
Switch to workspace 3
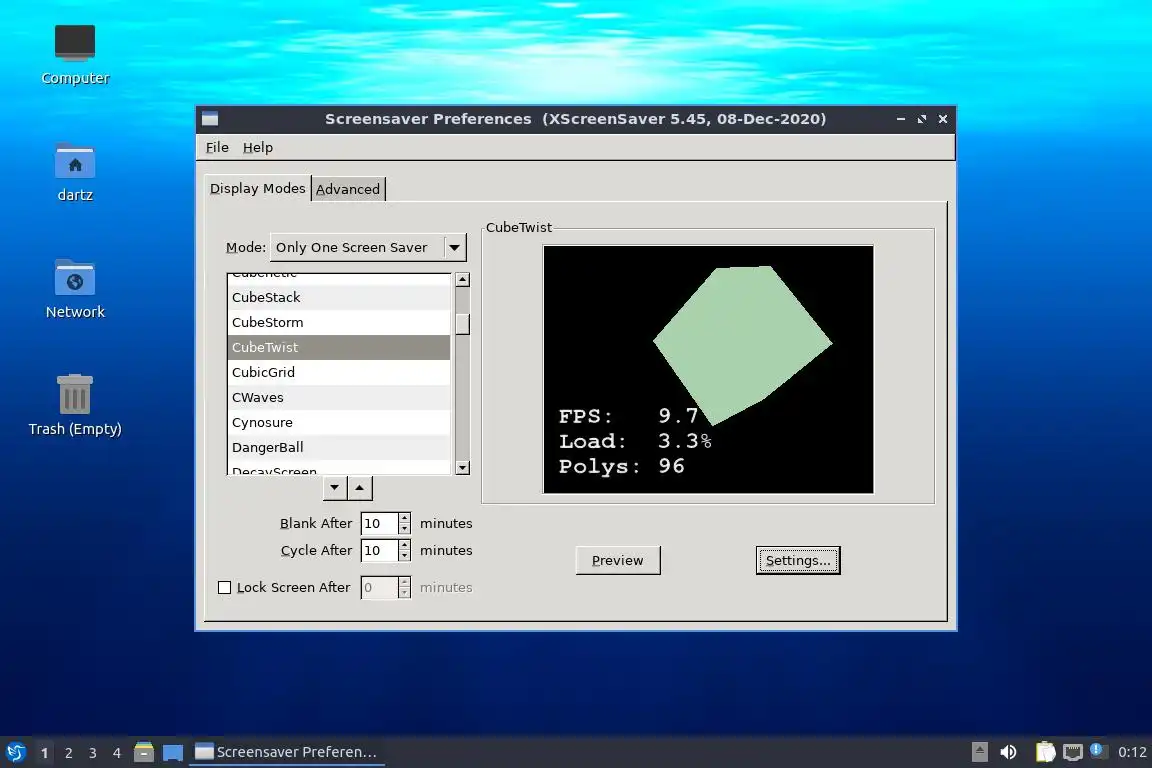(x=93, y=753)
